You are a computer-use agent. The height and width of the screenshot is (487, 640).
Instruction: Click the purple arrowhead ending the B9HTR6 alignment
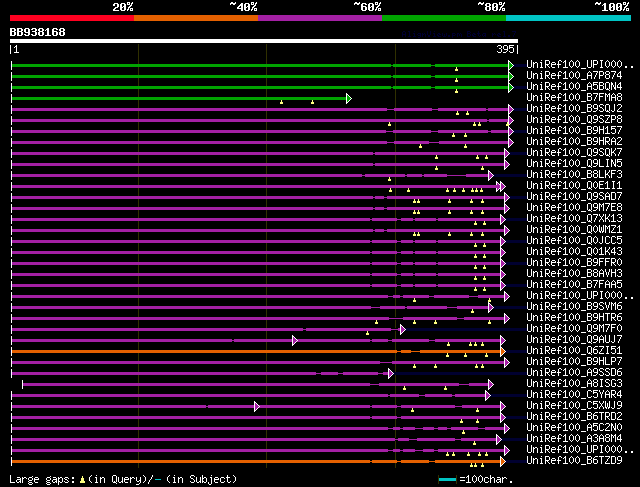pos(507,318)
